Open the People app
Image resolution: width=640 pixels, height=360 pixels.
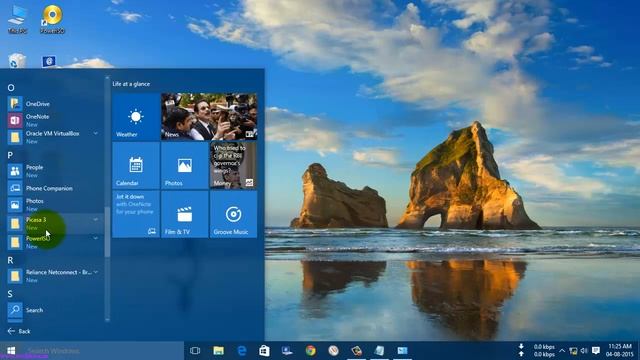click(53, 171)
